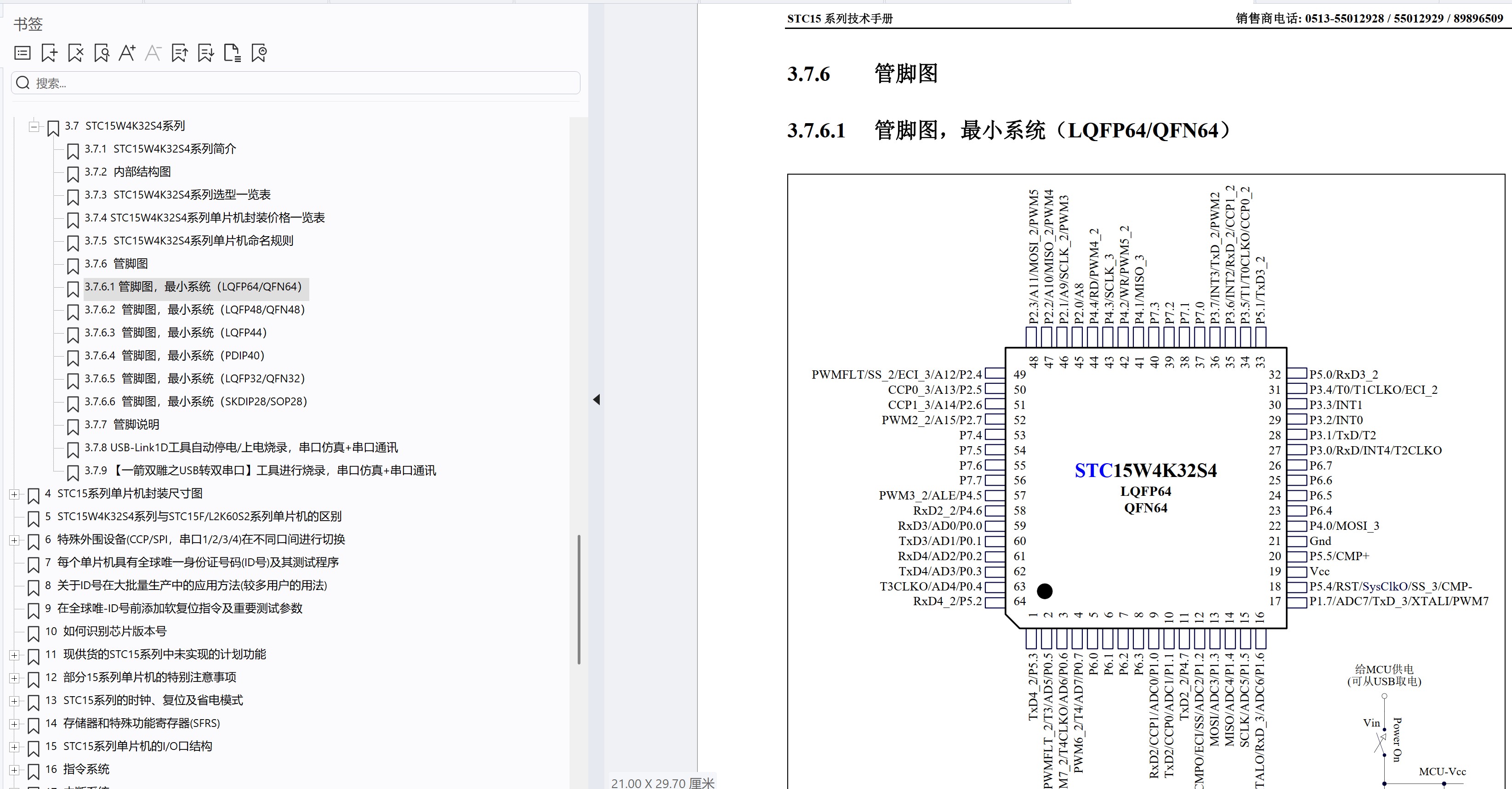Click the delete bookmark icon
This screenshot has height=789, width=1512.
(x=76, y=53)
